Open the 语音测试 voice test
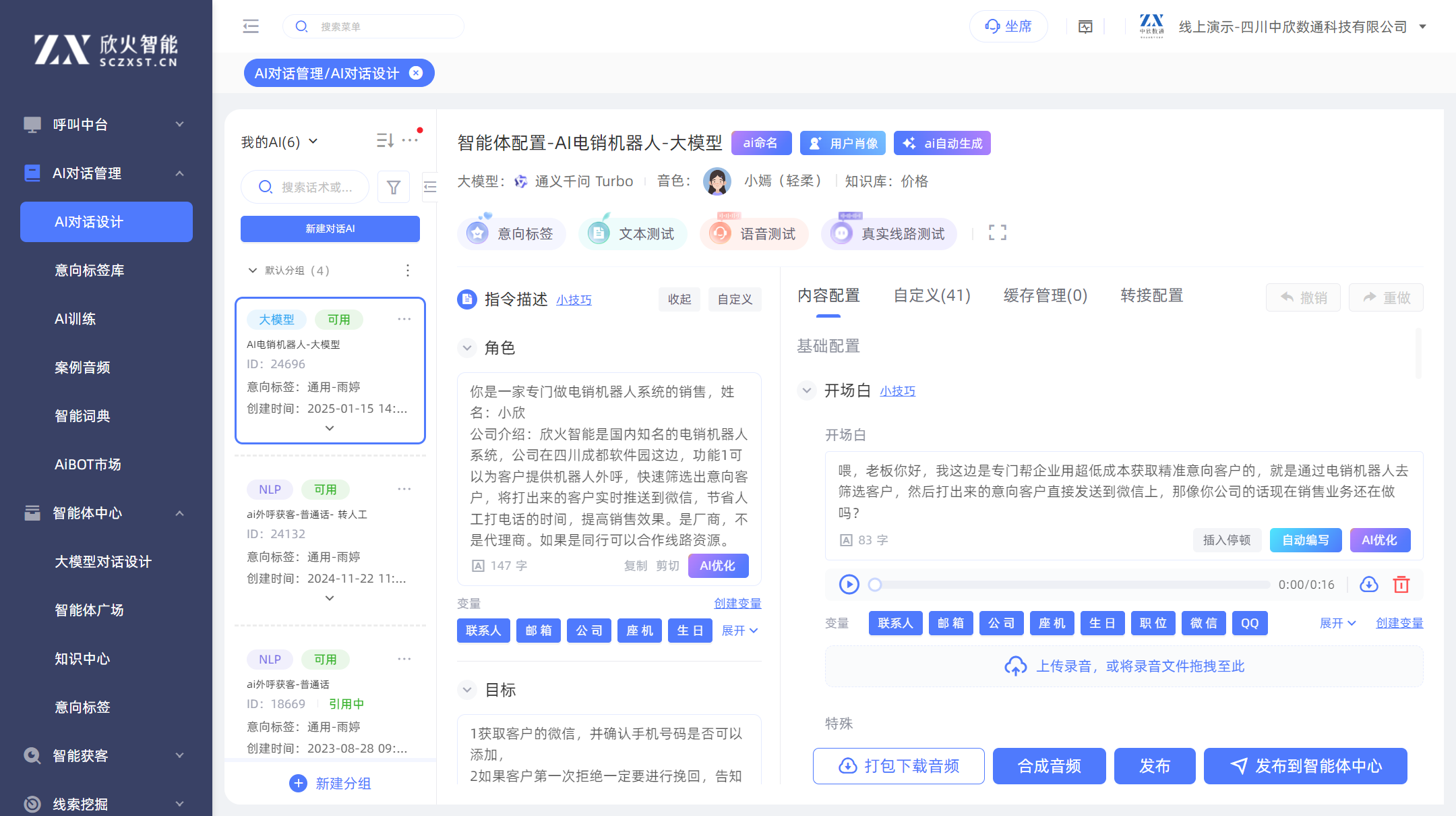Screen dimensions: 1456x816 754,234
